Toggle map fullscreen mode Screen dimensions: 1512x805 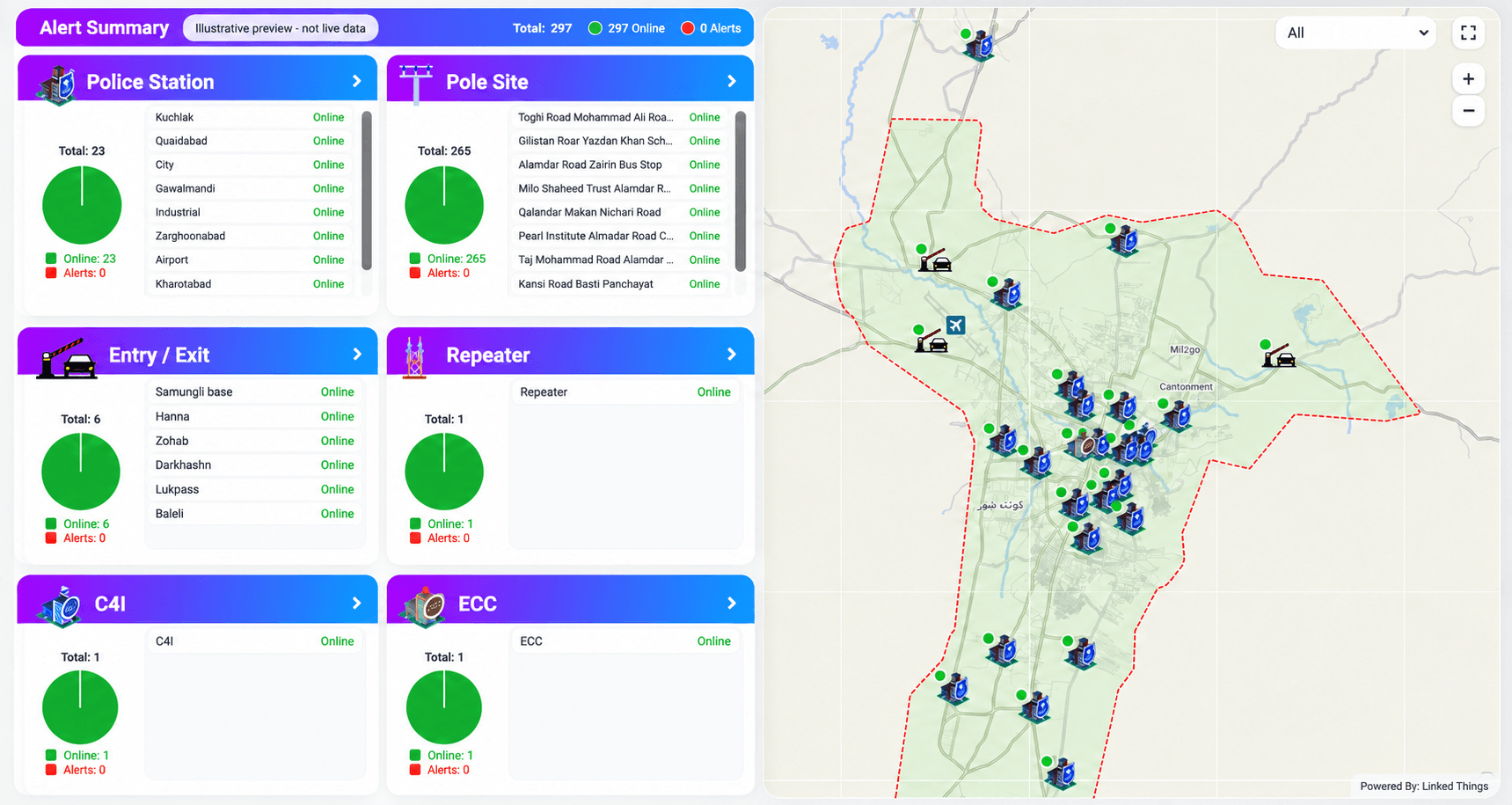click(x=1468, y=33)
